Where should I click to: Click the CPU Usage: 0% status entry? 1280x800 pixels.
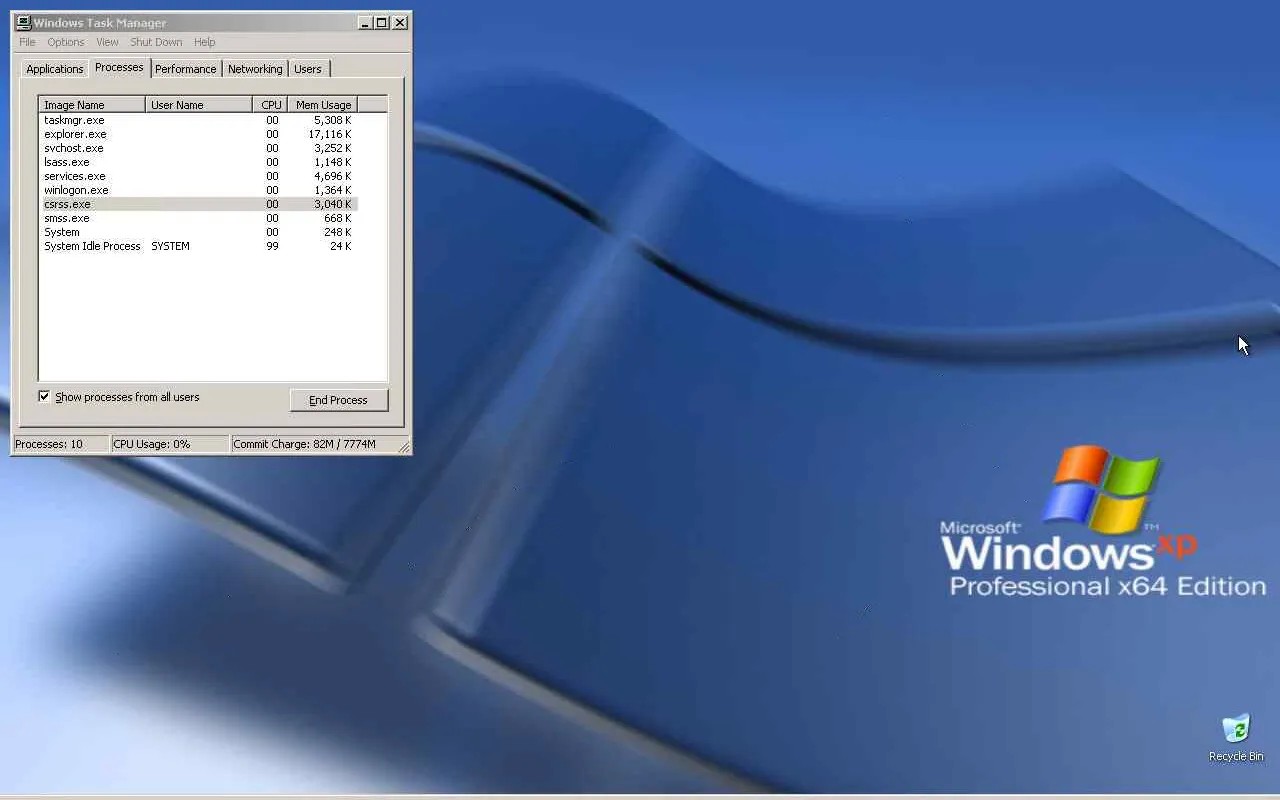[x=169, y=444]
